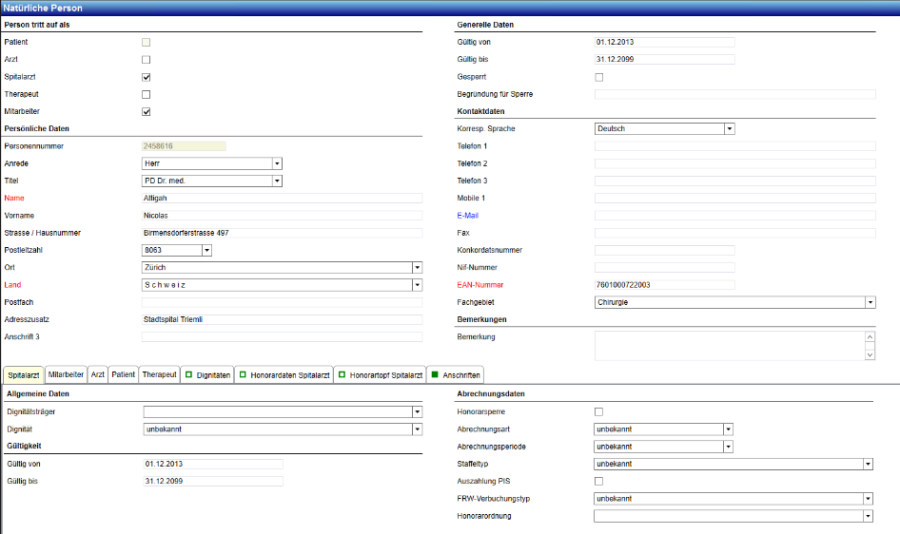900x534 pixels.
Task: Open the Therapeut tab
Action: click(x=159, y=375)
